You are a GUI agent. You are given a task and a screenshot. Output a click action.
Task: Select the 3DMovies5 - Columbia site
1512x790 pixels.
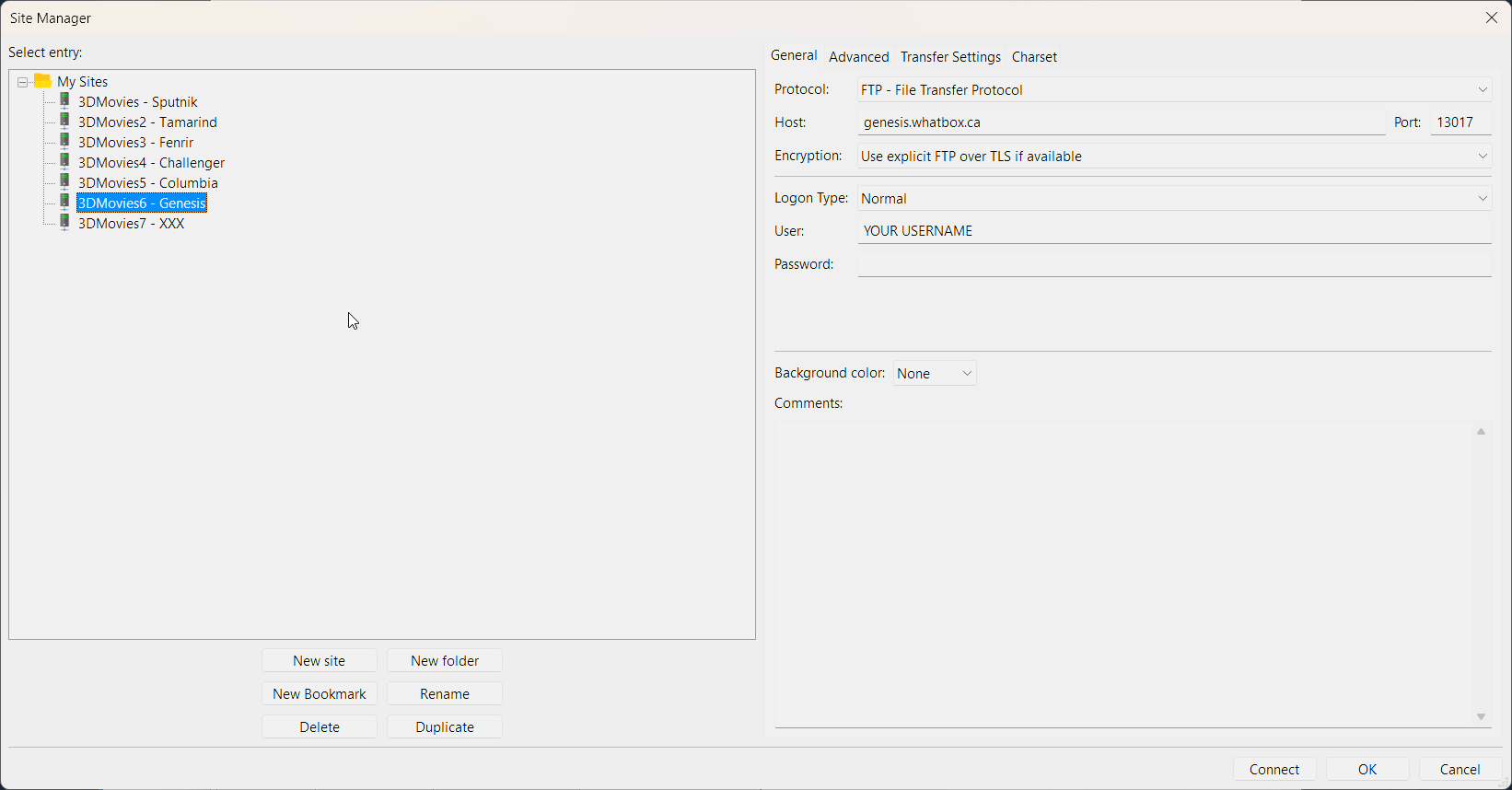click(x=147, y=183)
